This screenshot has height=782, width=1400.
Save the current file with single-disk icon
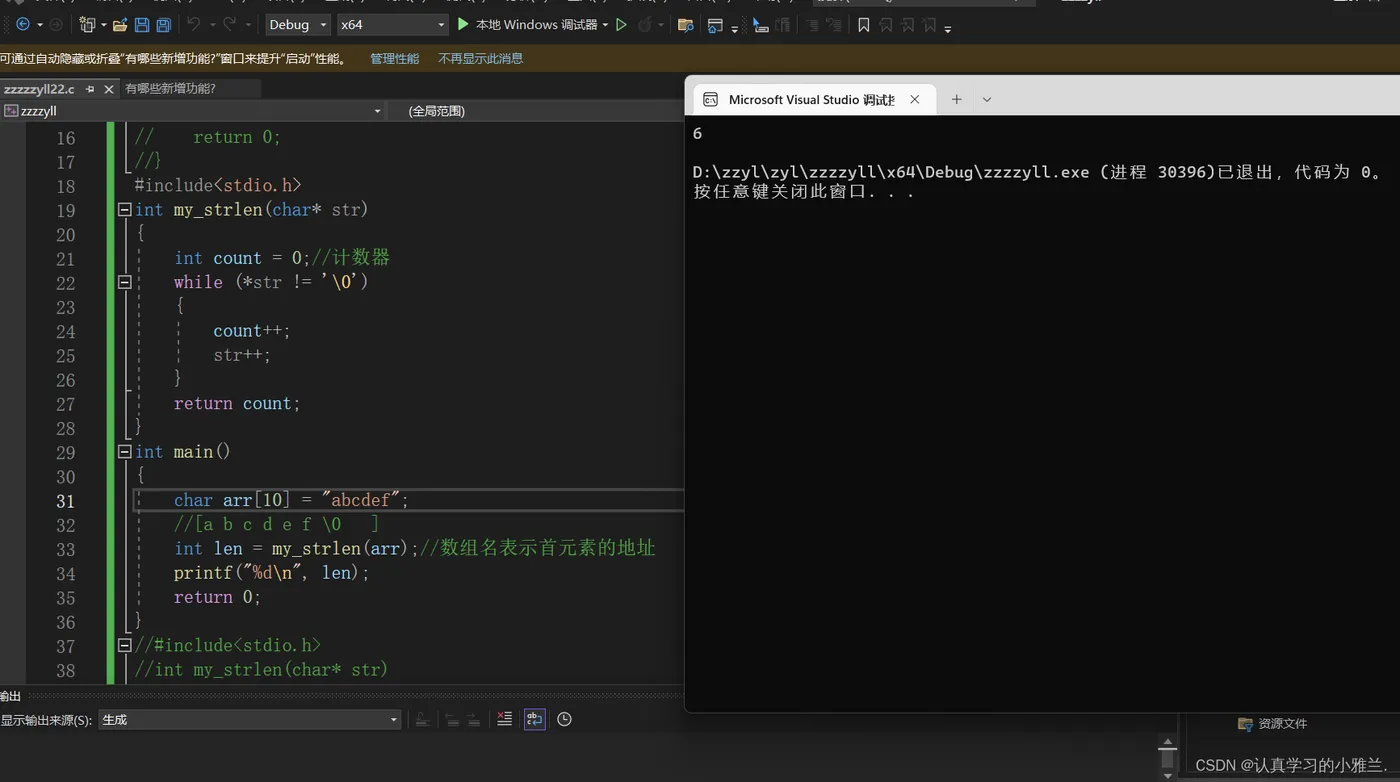tap(142, 24)
